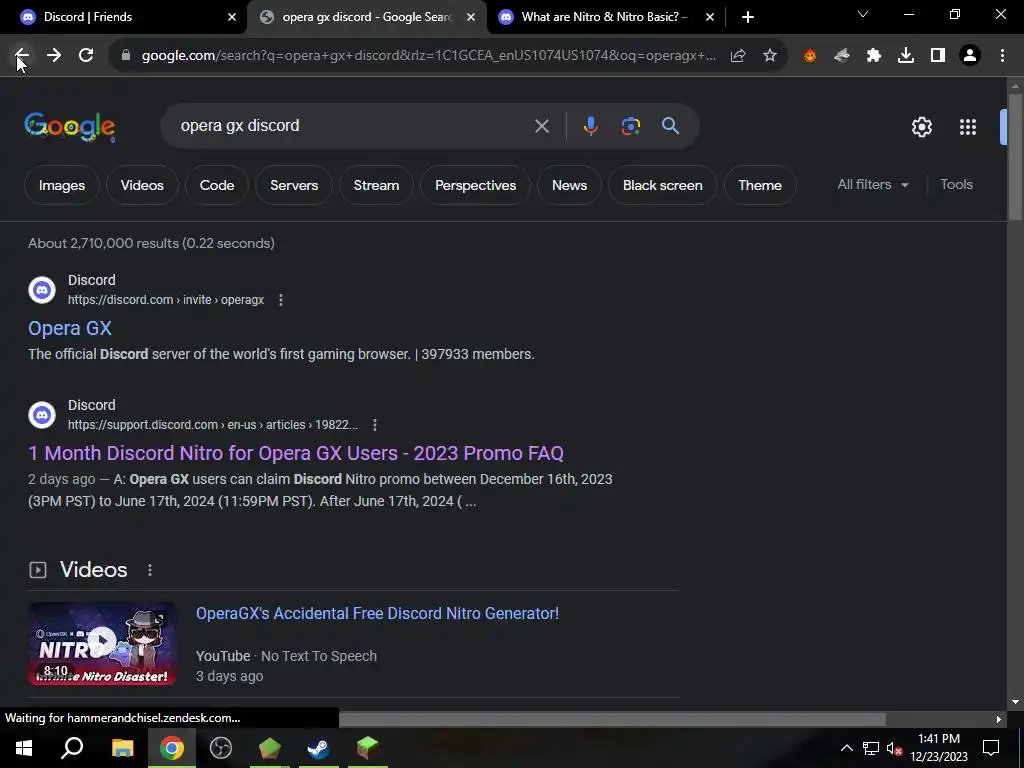Click the share page icon in address bar
The width and height of the screenshot is (1024, 768).
(x=738, y=56)
